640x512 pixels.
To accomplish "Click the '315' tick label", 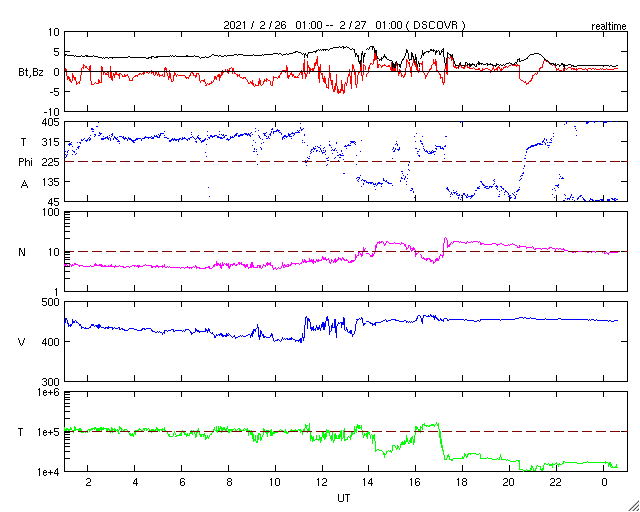I will (x=51, y=142).
